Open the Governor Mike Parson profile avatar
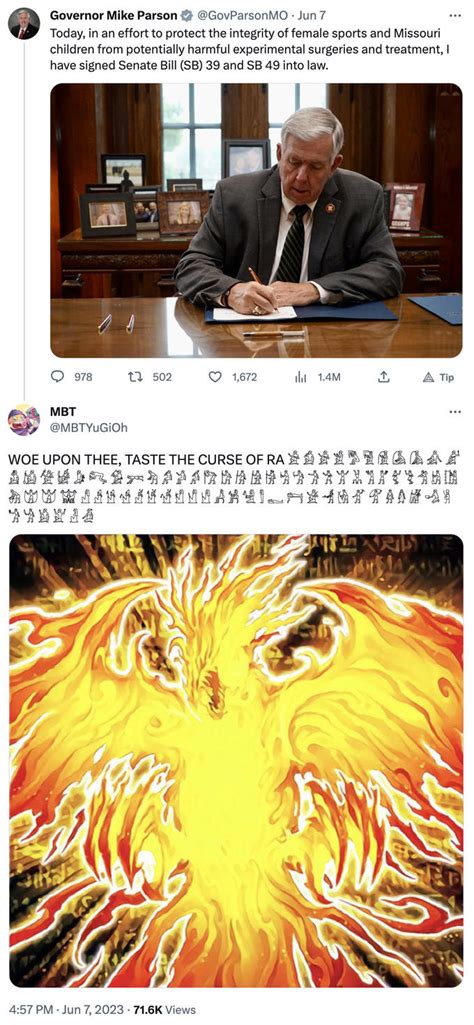This screenshot has width=474, height=1025. pos(24,24)
